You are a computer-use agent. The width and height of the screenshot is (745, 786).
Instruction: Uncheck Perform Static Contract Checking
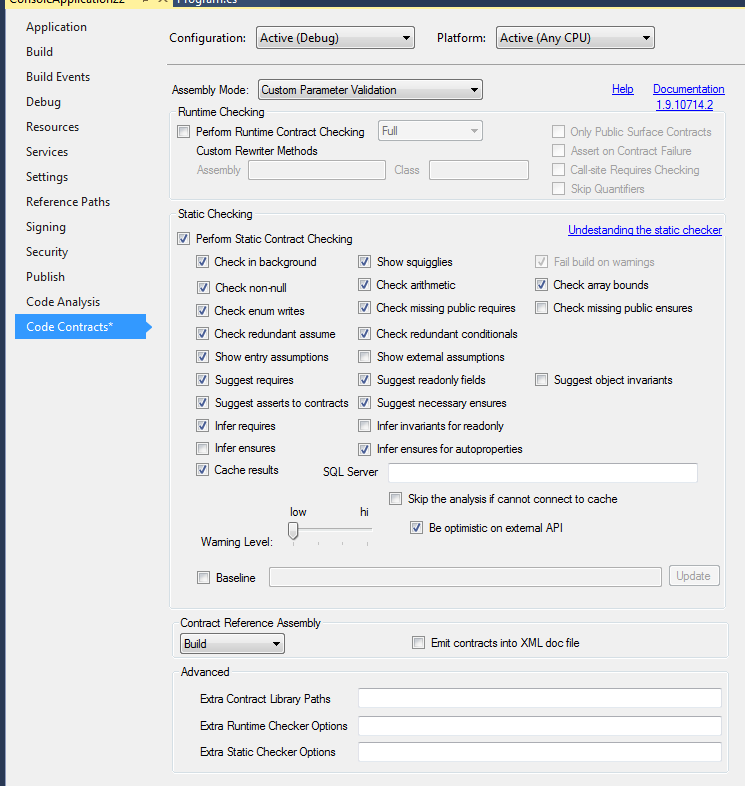[x=183, y=239]
